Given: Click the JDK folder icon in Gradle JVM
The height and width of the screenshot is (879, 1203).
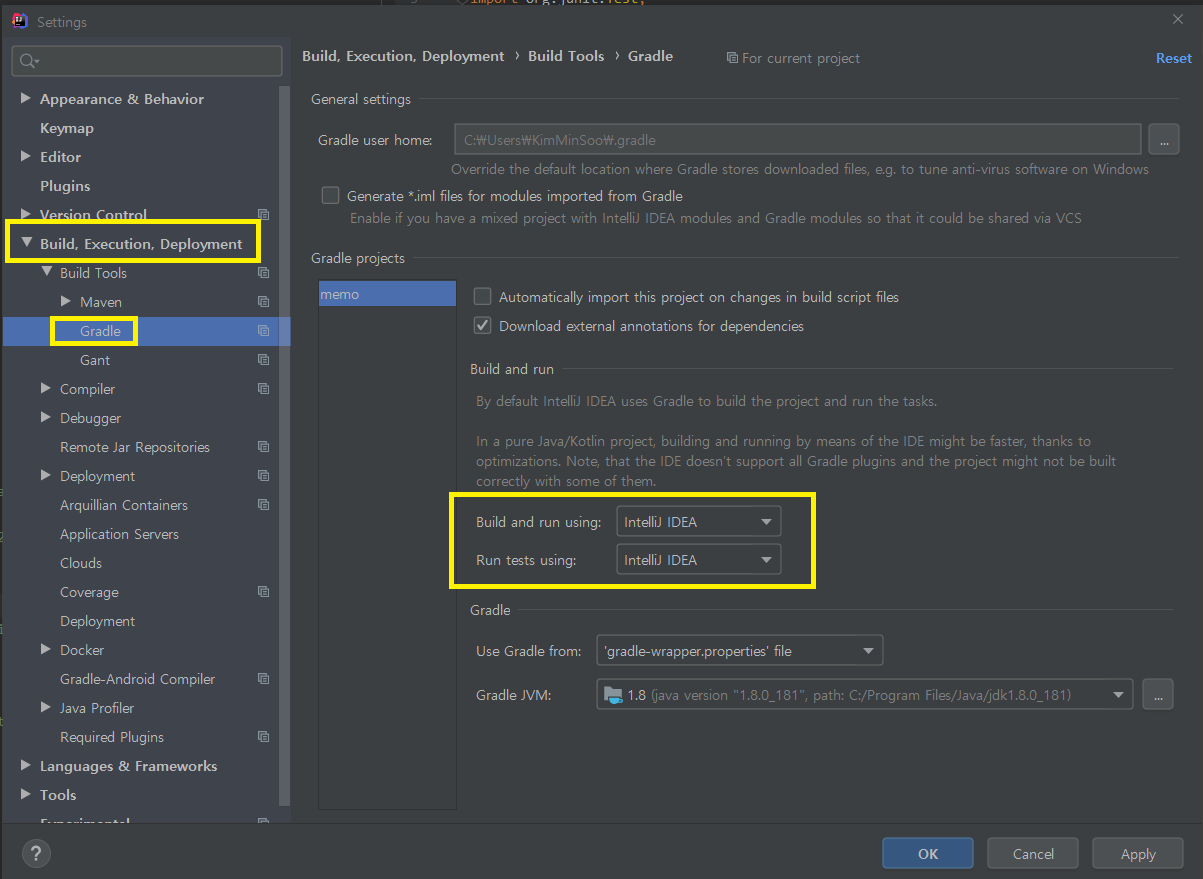Looking at the screenshot, I should 612,694.
